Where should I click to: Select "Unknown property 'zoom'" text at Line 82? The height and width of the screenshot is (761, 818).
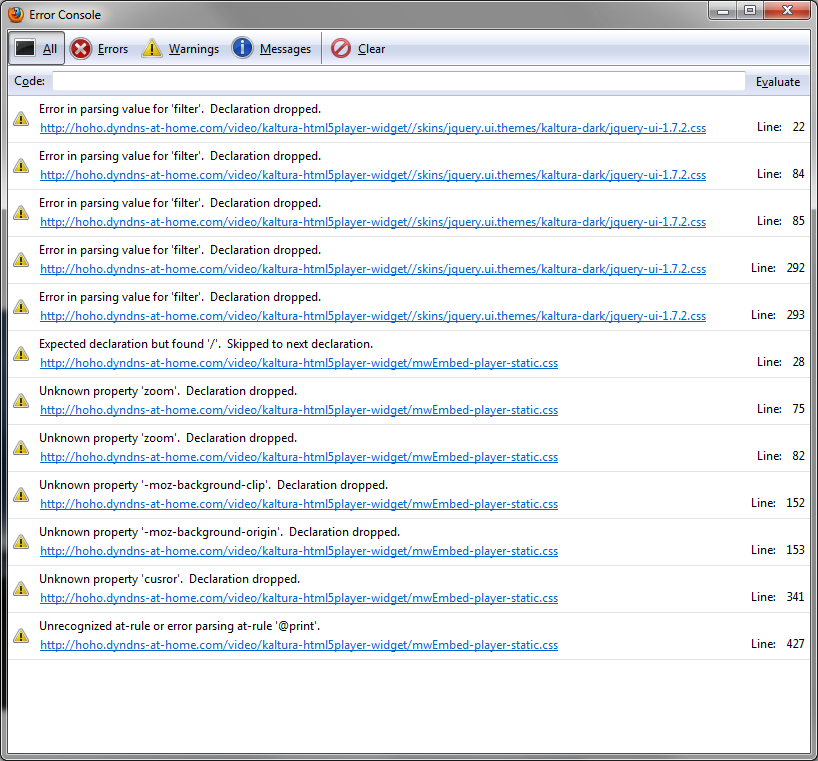[168, 438]
